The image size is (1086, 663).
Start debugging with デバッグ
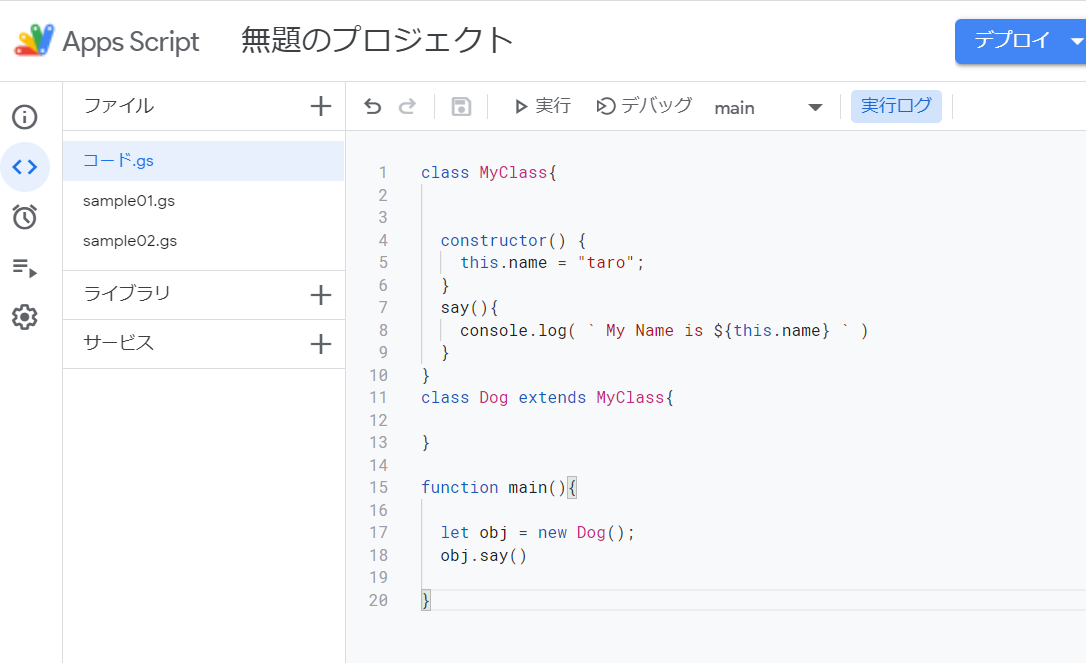click(645, 106)
